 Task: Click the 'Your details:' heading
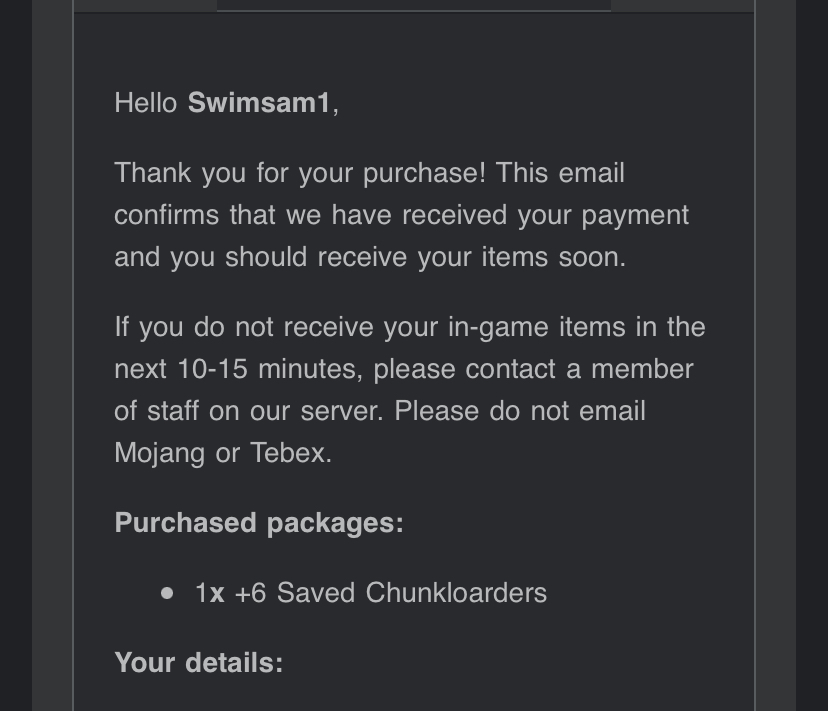point(199,663)
